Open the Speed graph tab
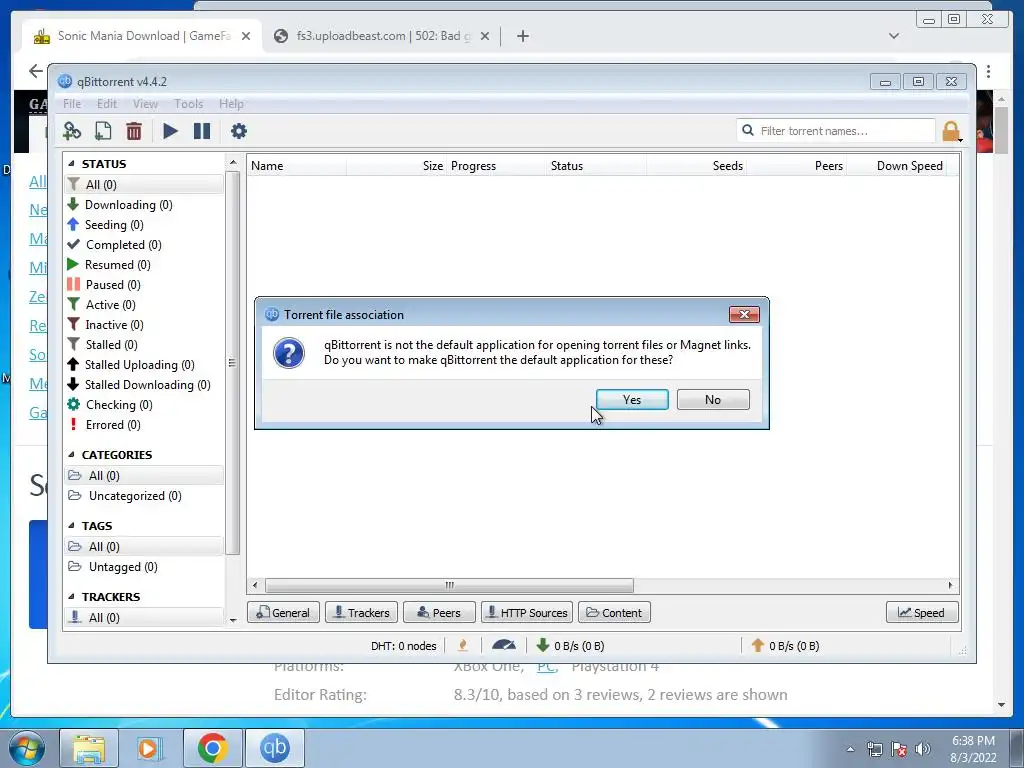This screenshot has width=1024, height=768. click(x=922, y=613)
